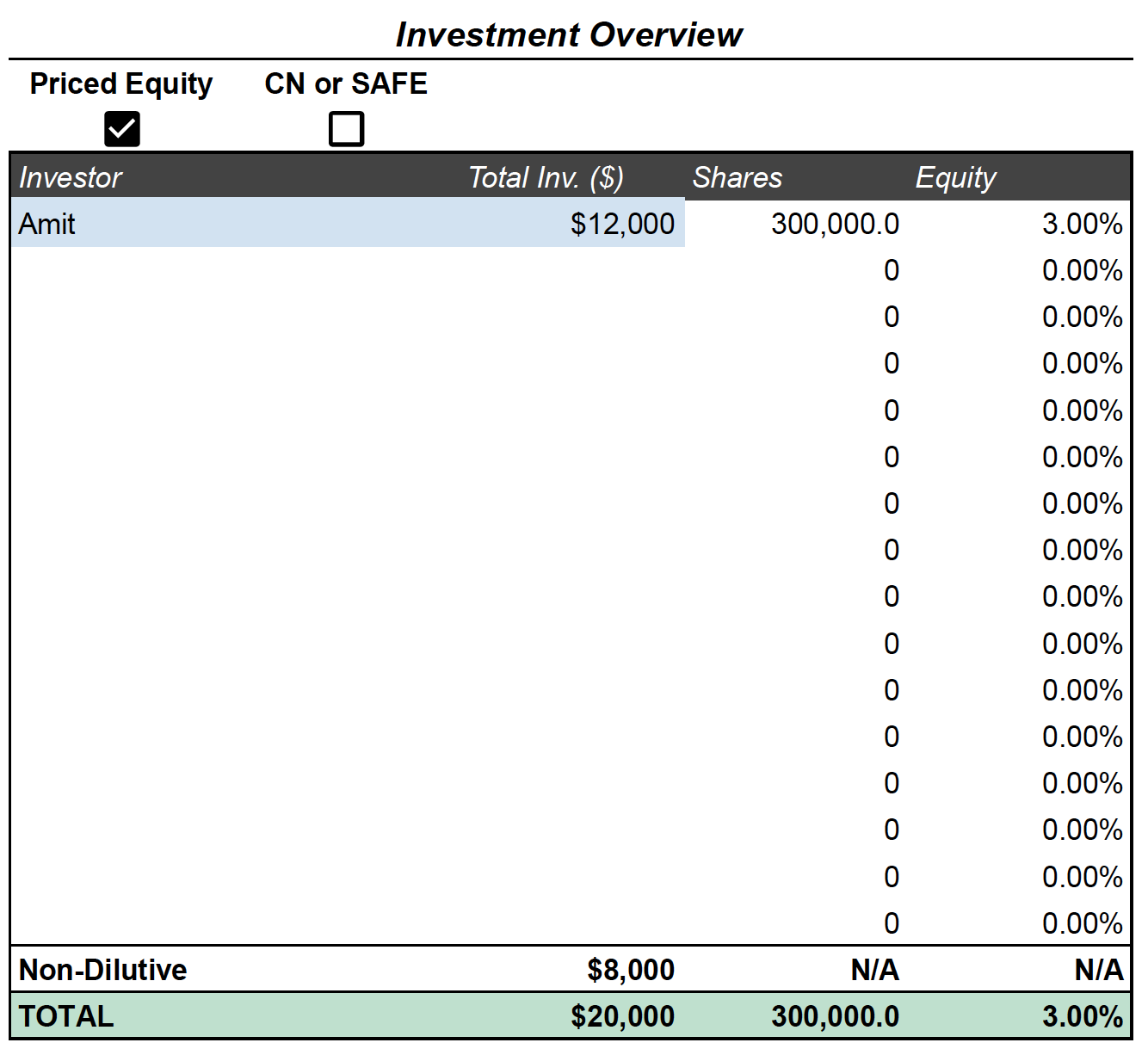Screen dimensions: 1148x1055
Task: Click the $20,000 total investment cell
Action: point(622,1016)
